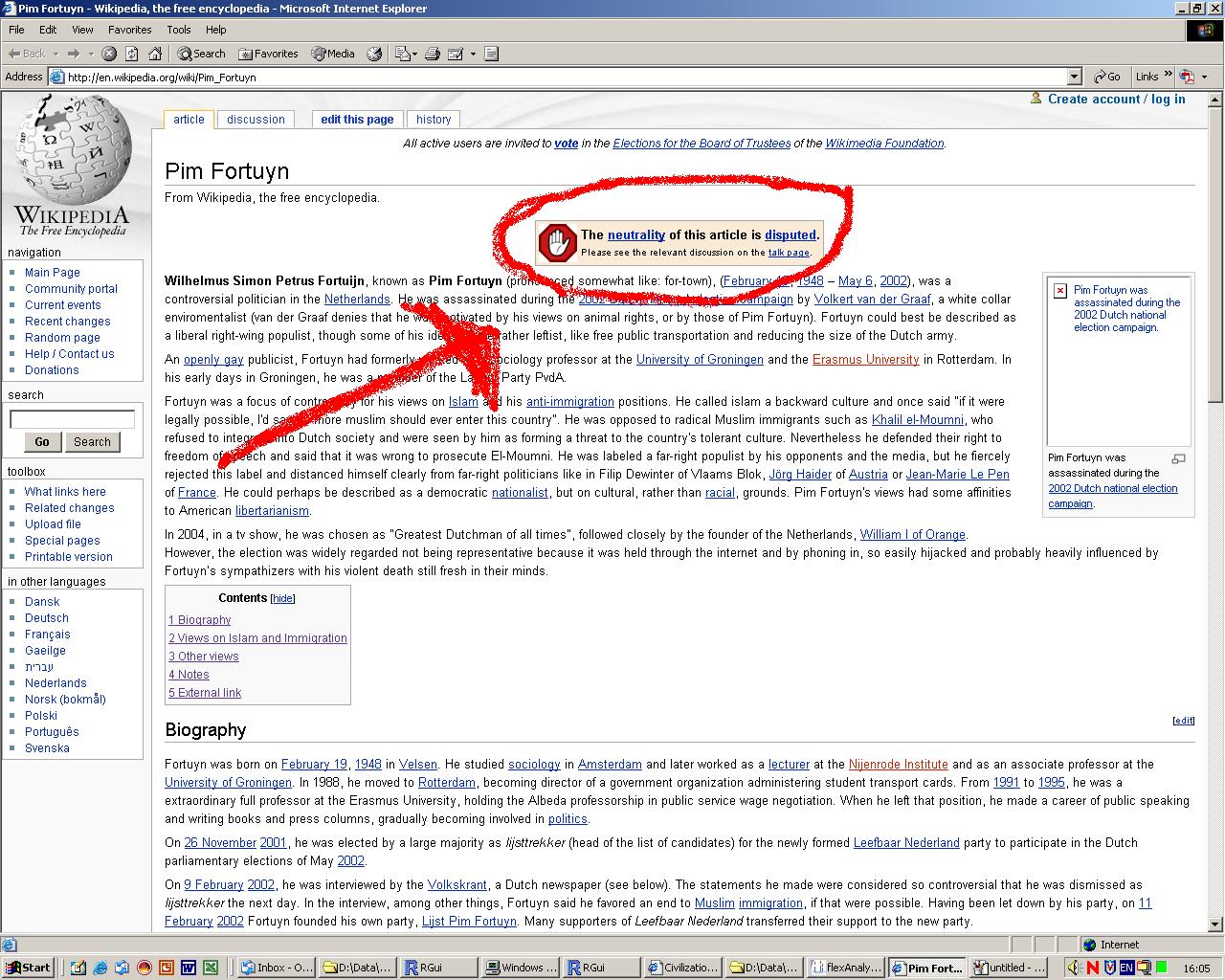Click the Edit page toolbar icon
This screenshot has height=980, width=1225.
pyautogui.click(x=456, y=54)
